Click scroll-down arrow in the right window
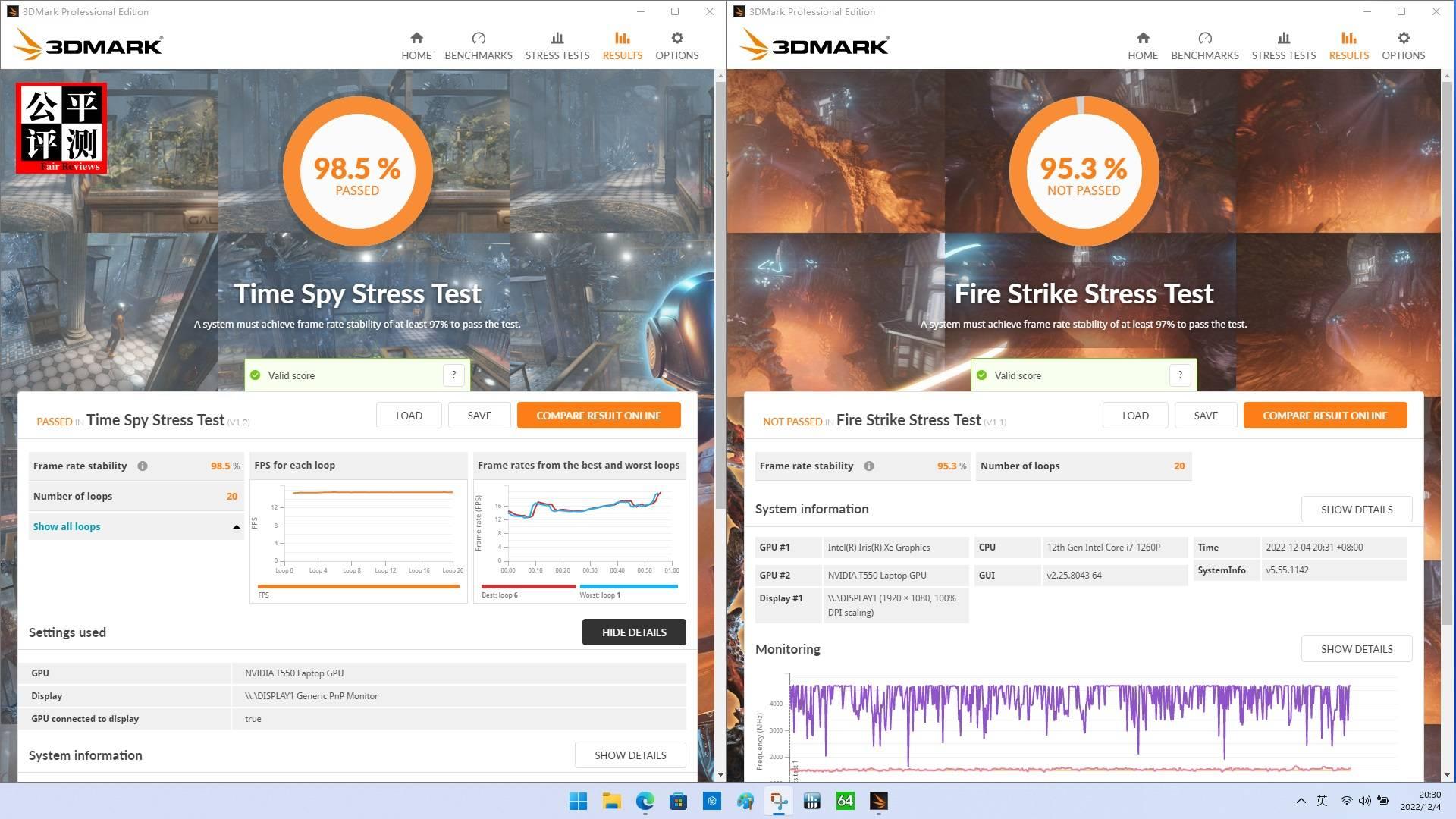This screenshot has height=819, width=1456. [x=1447, y=775]
